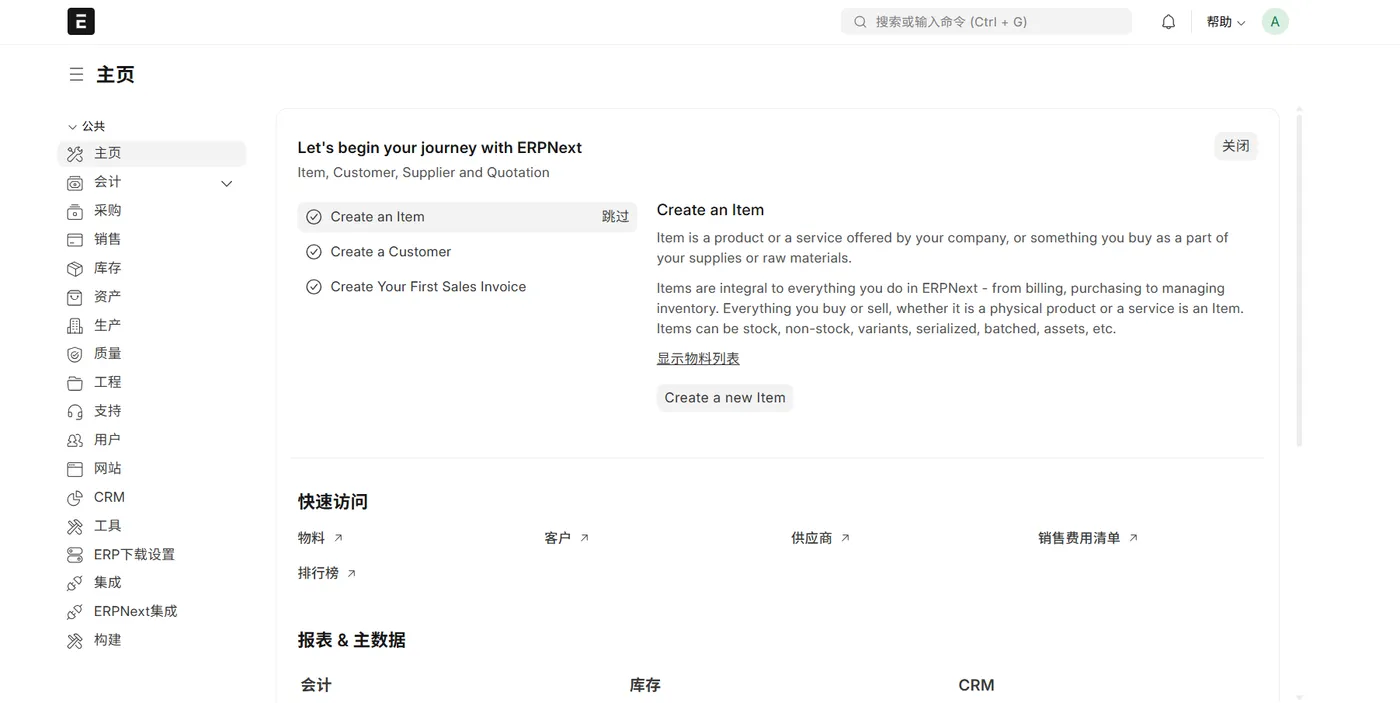Collapse the 公共 sidebar section

(x=86, y=126)
